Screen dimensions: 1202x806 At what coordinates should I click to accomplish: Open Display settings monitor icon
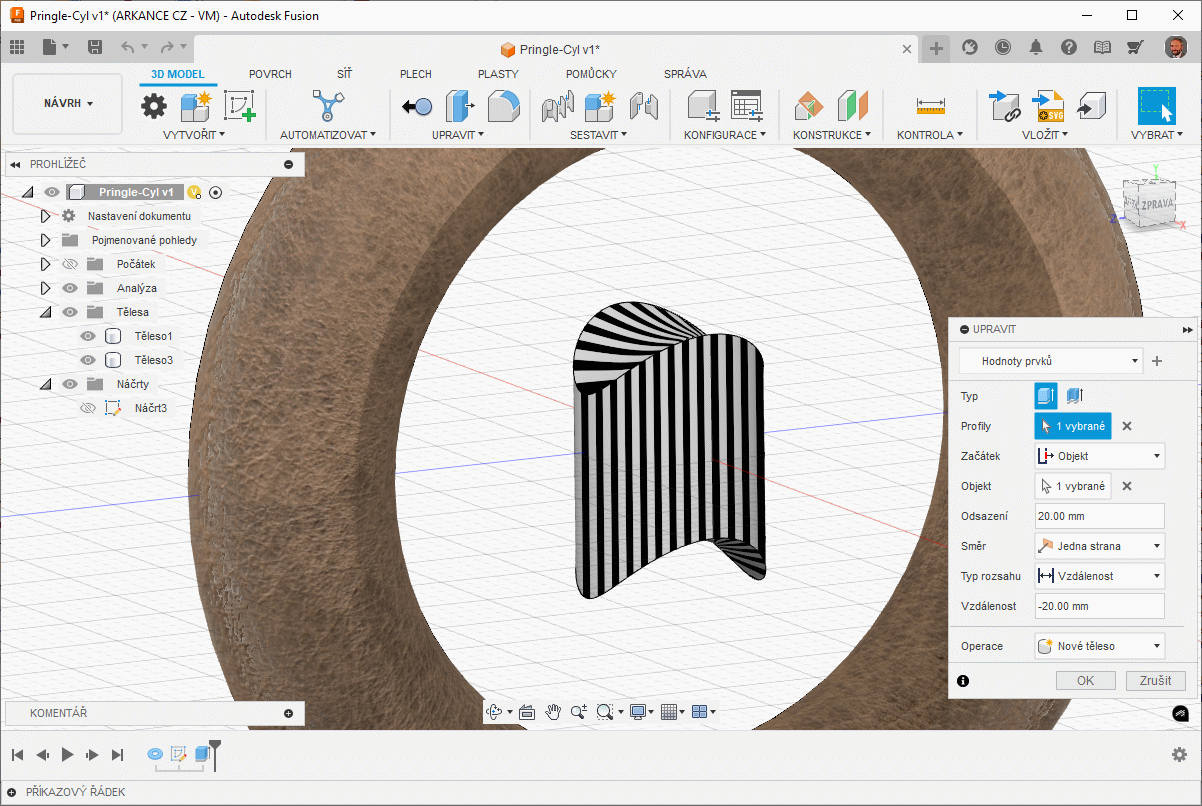coord(637,712)
